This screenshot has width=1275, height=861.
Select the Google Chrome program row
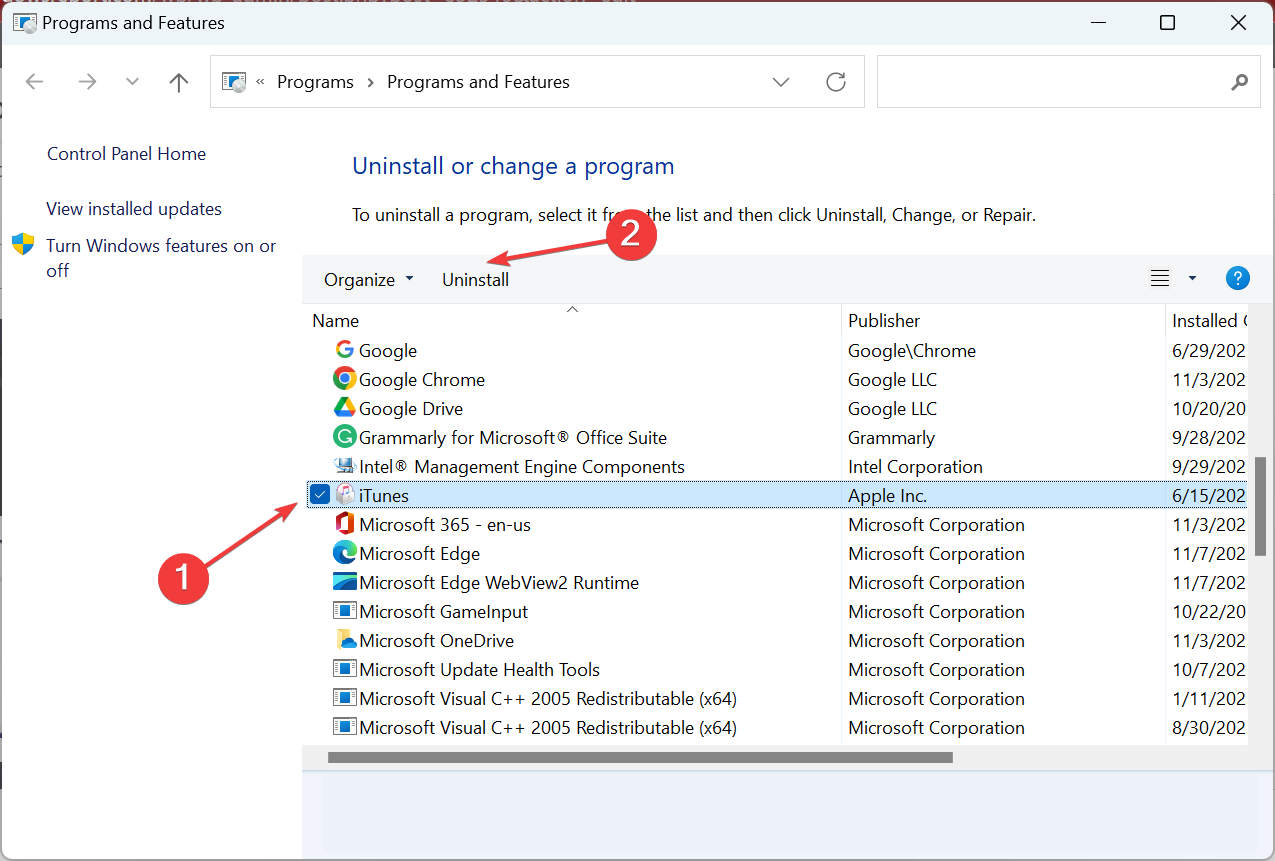point(775,379)
